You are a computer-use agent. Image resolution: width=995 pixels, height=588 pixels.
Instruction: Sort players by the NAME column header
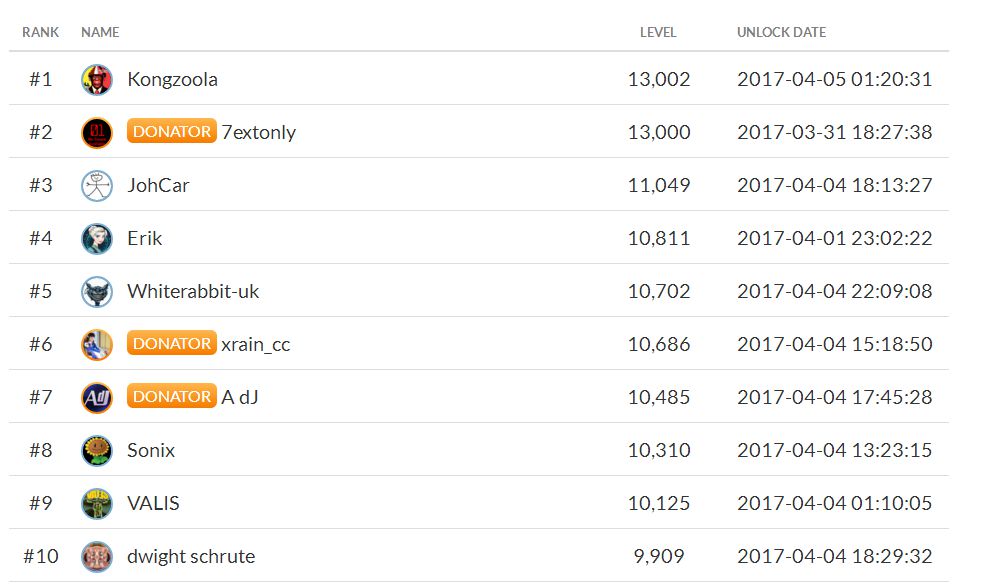tap(100, 31)
